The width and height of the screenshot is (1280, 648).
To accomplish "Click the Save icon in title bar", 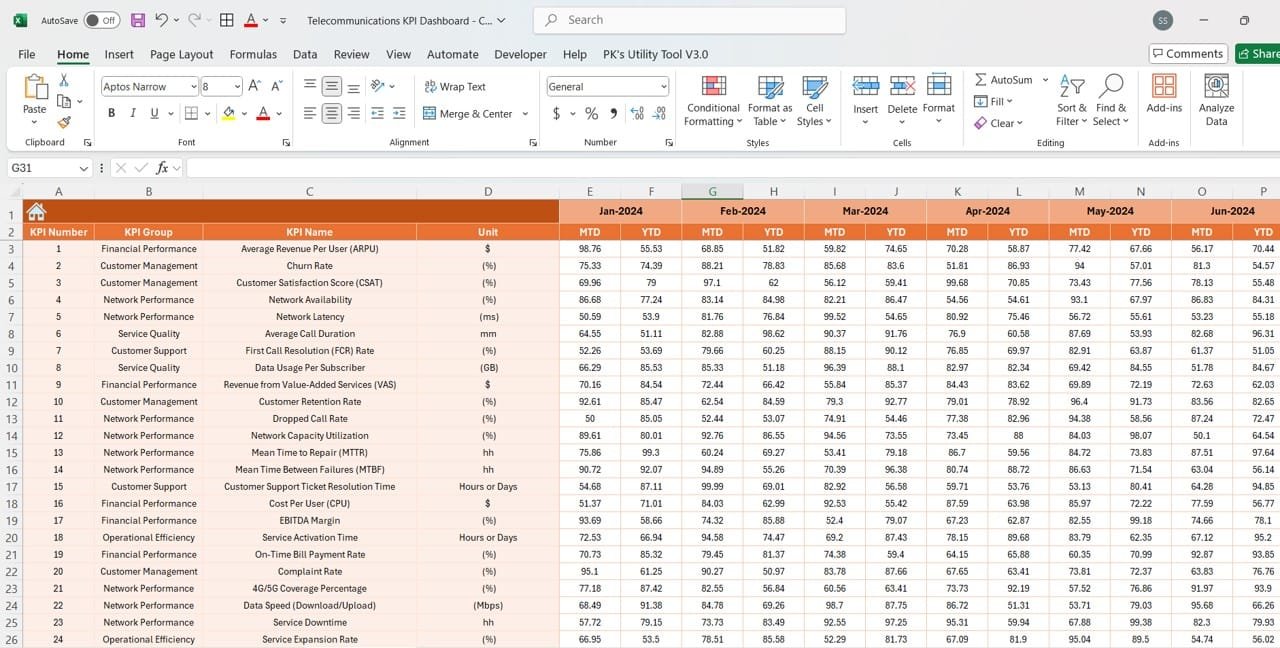I will pos(138,20).
